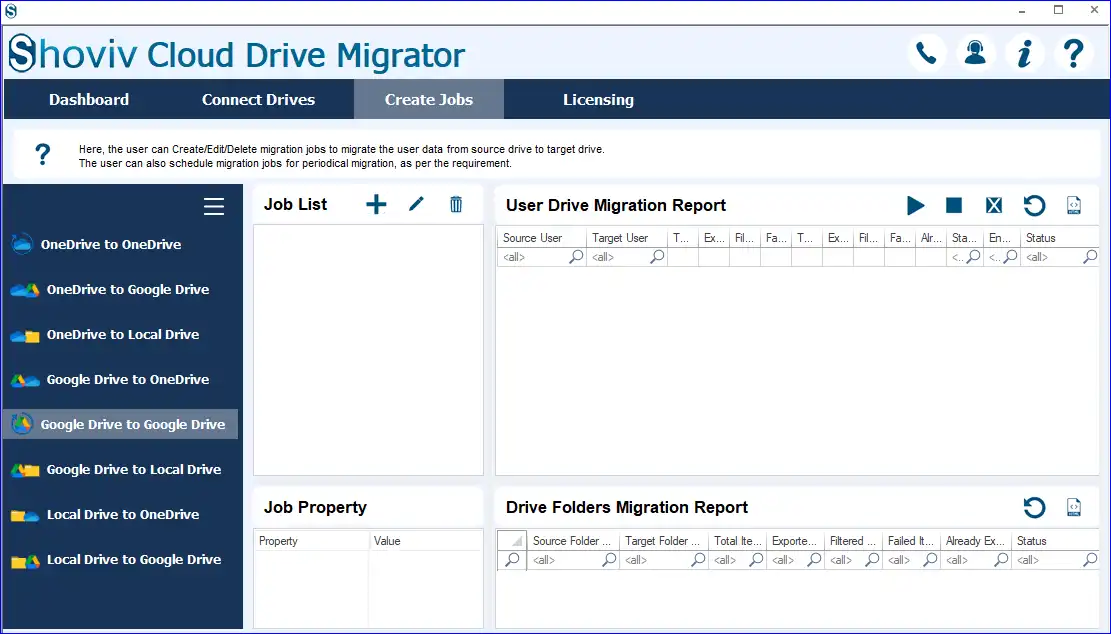Open the Licensing tab
Viewport: 1111px width, 634px height.
click(x=598, y=99)
